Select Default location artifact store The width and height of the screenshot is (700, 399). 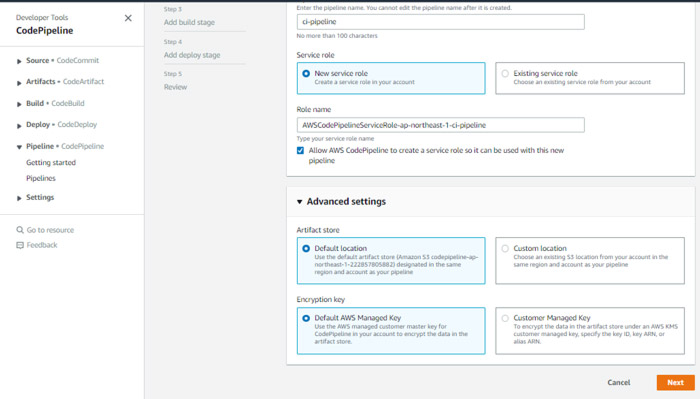306,249
